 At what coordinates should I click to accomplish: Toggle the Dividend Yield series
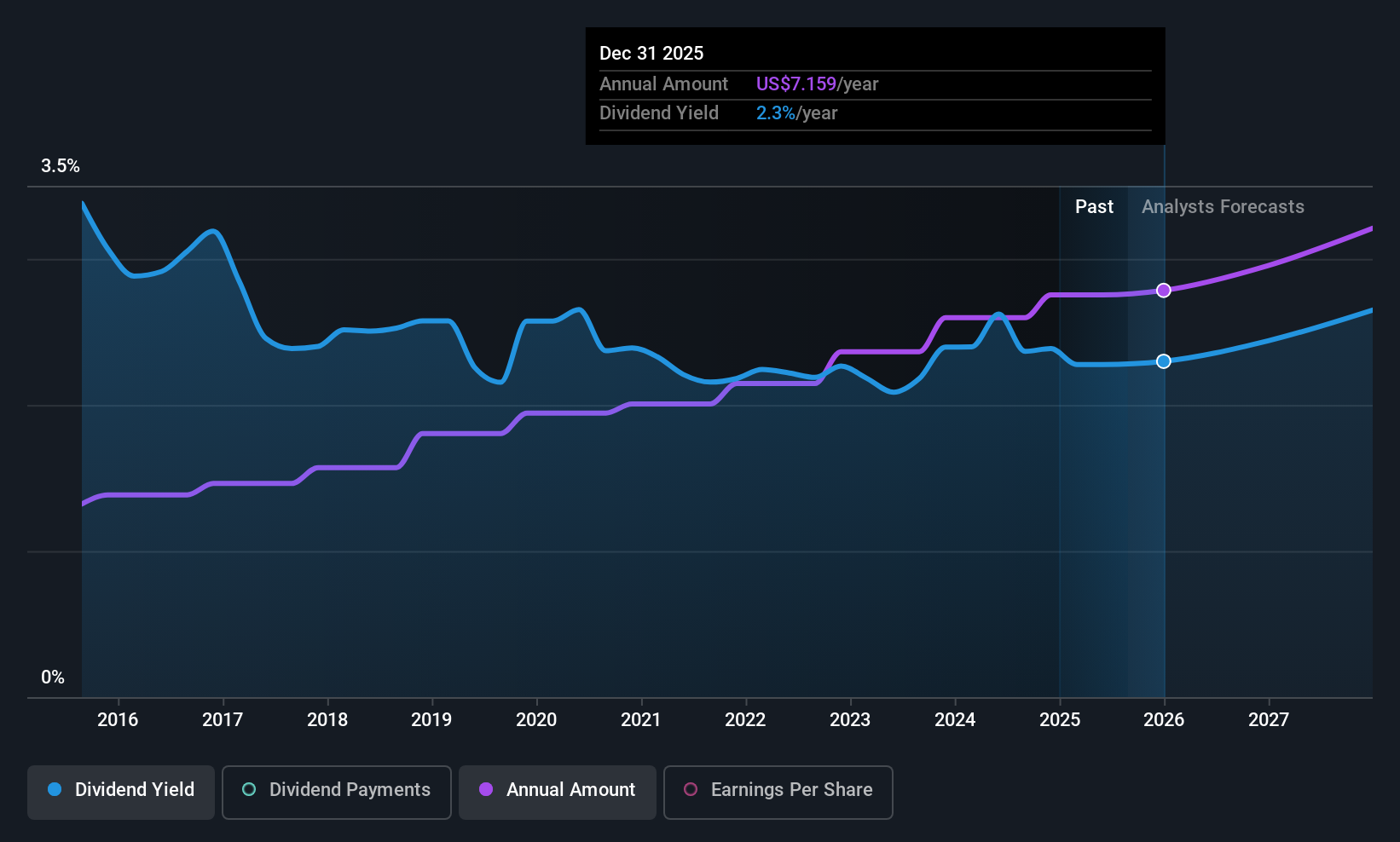121,793
